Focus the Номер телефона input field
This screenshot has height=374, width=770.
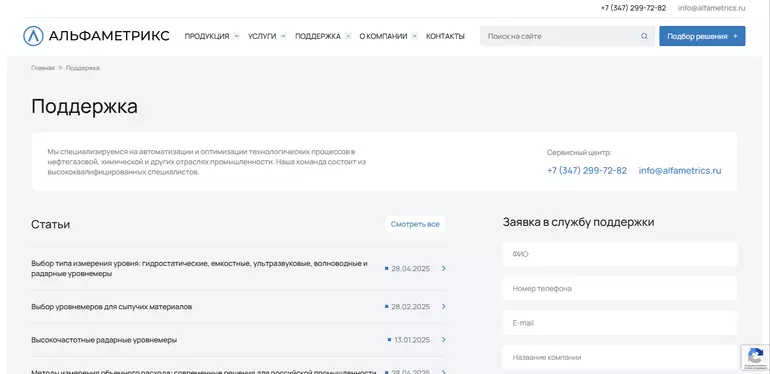coord(620,289)
